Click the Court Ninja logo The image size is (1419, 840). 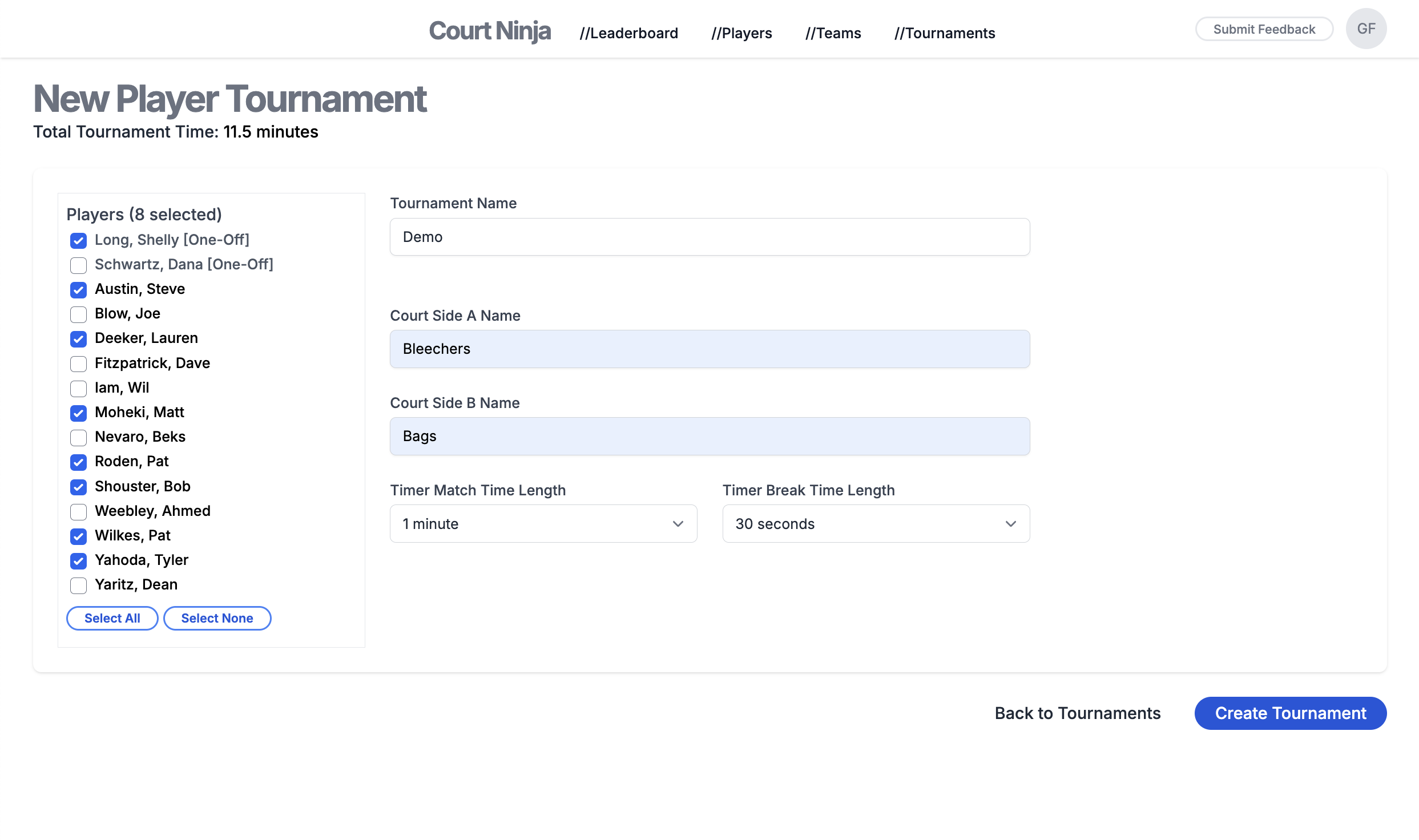click(489, 31)
